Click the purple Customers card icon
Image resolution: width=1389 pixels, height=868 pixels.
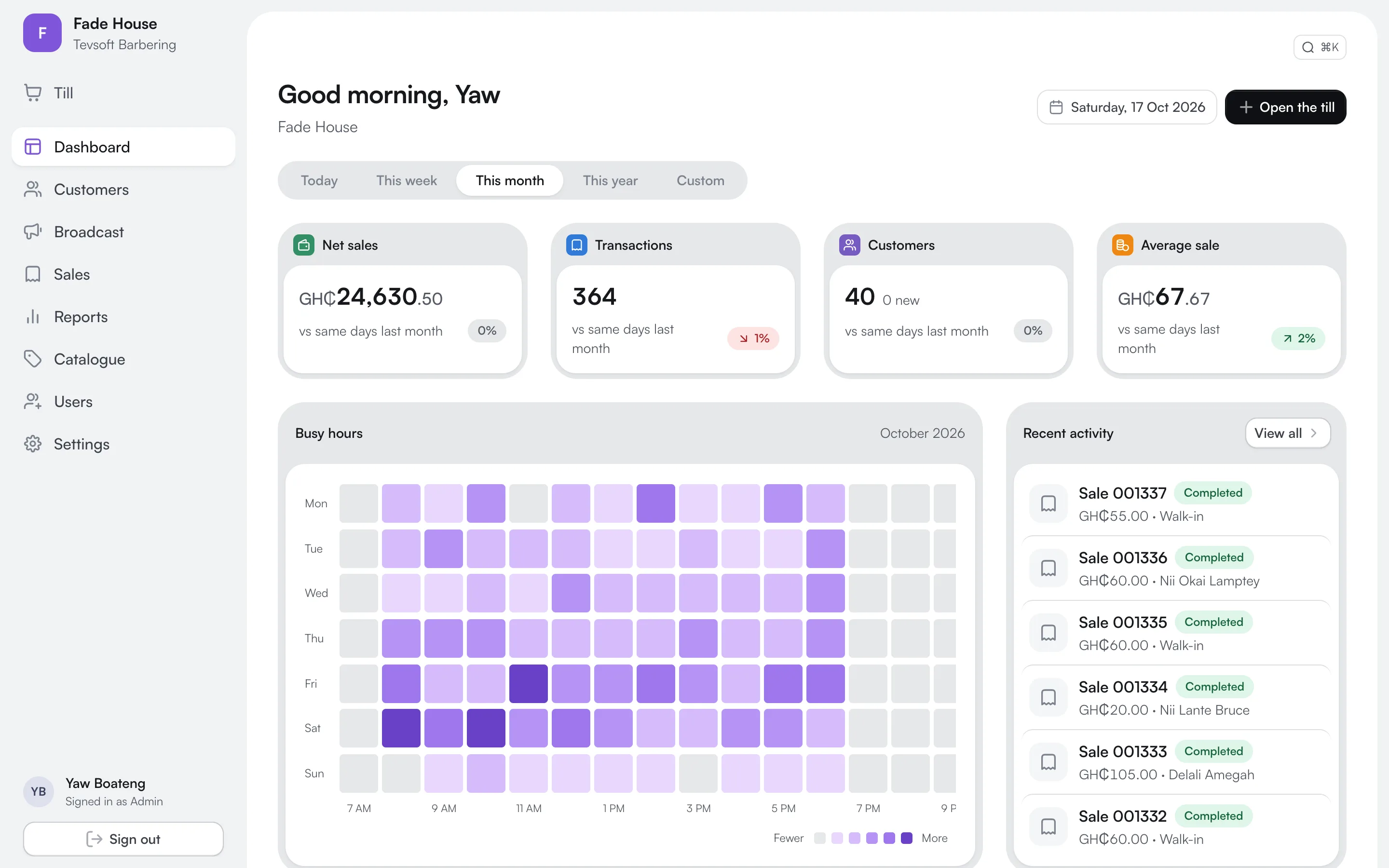(x=849, y=245)
